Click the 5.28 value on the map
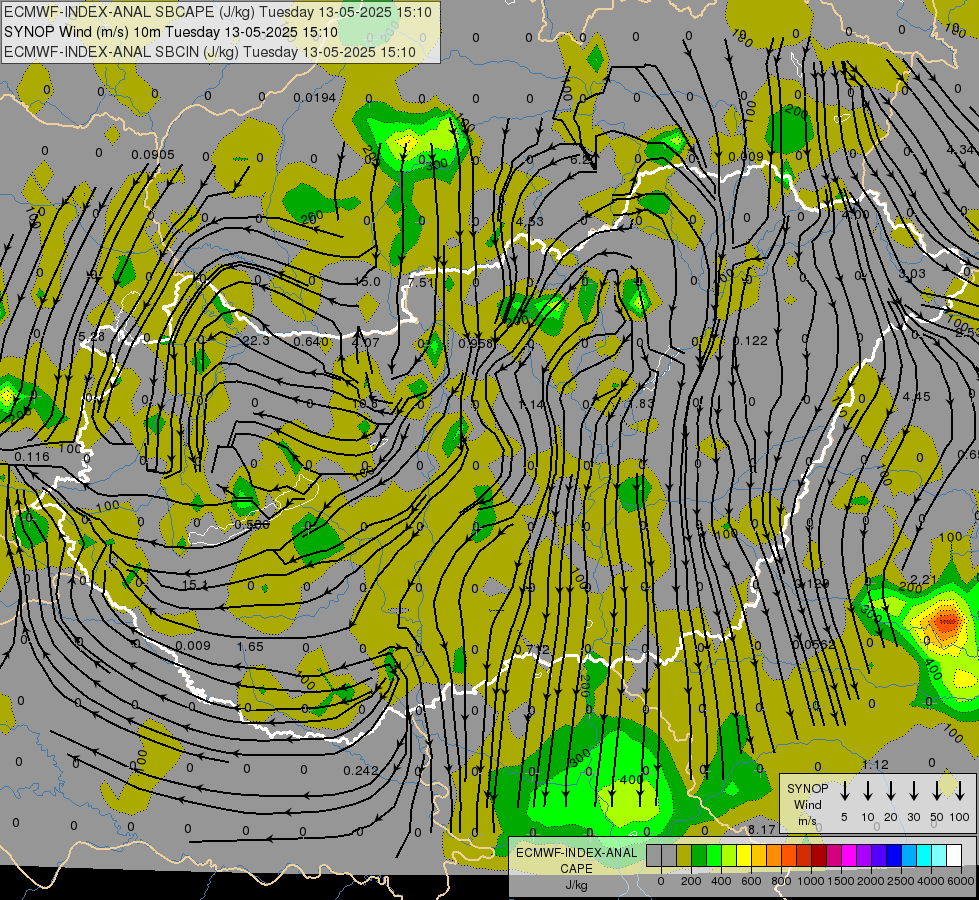The image size is (979, 900). tap(92, 337)
